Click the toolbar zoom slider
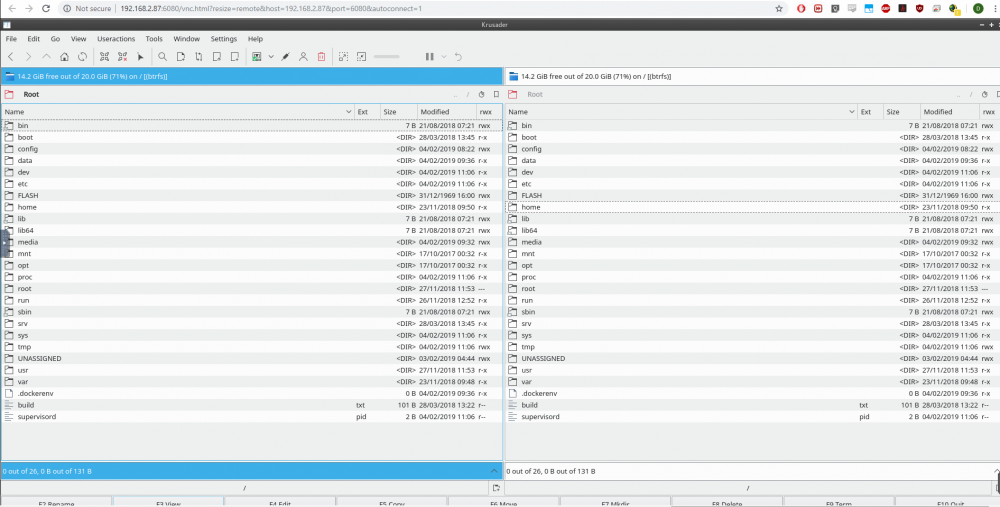Image resolution: width=1000 pixels, height=507 pixels. 386,57
